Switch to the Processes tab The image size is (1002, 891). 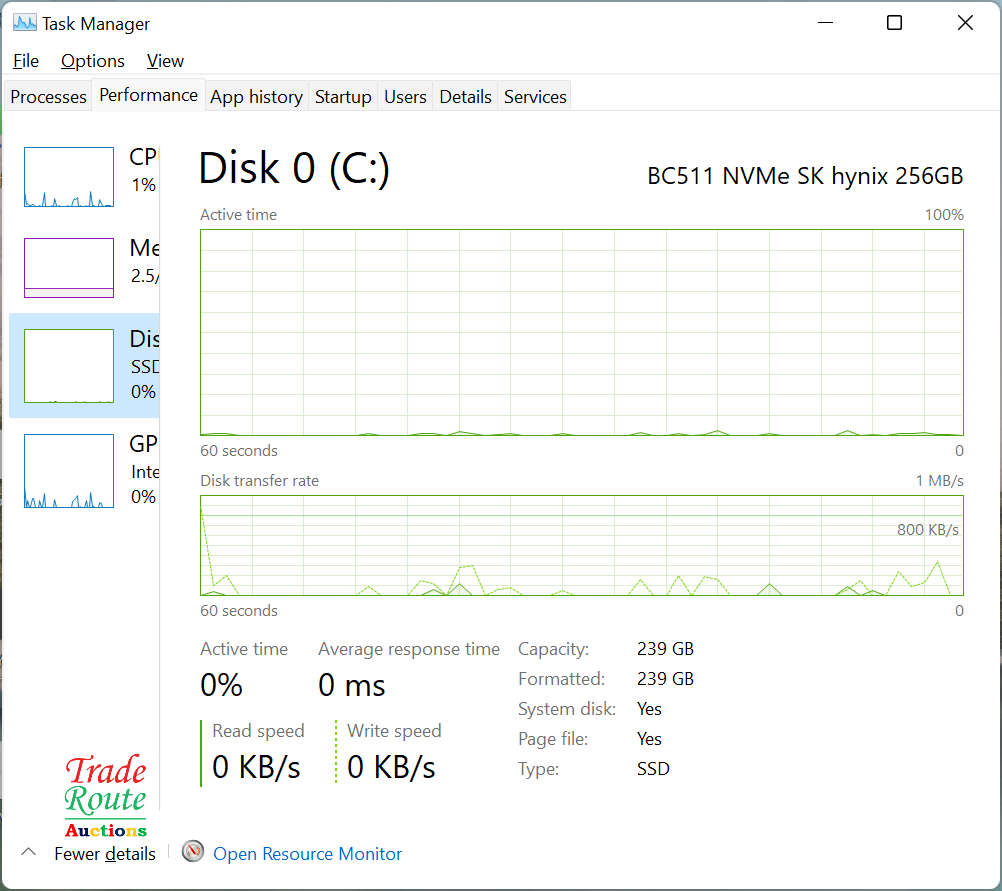pyautogui.click(x=48, y=97)
